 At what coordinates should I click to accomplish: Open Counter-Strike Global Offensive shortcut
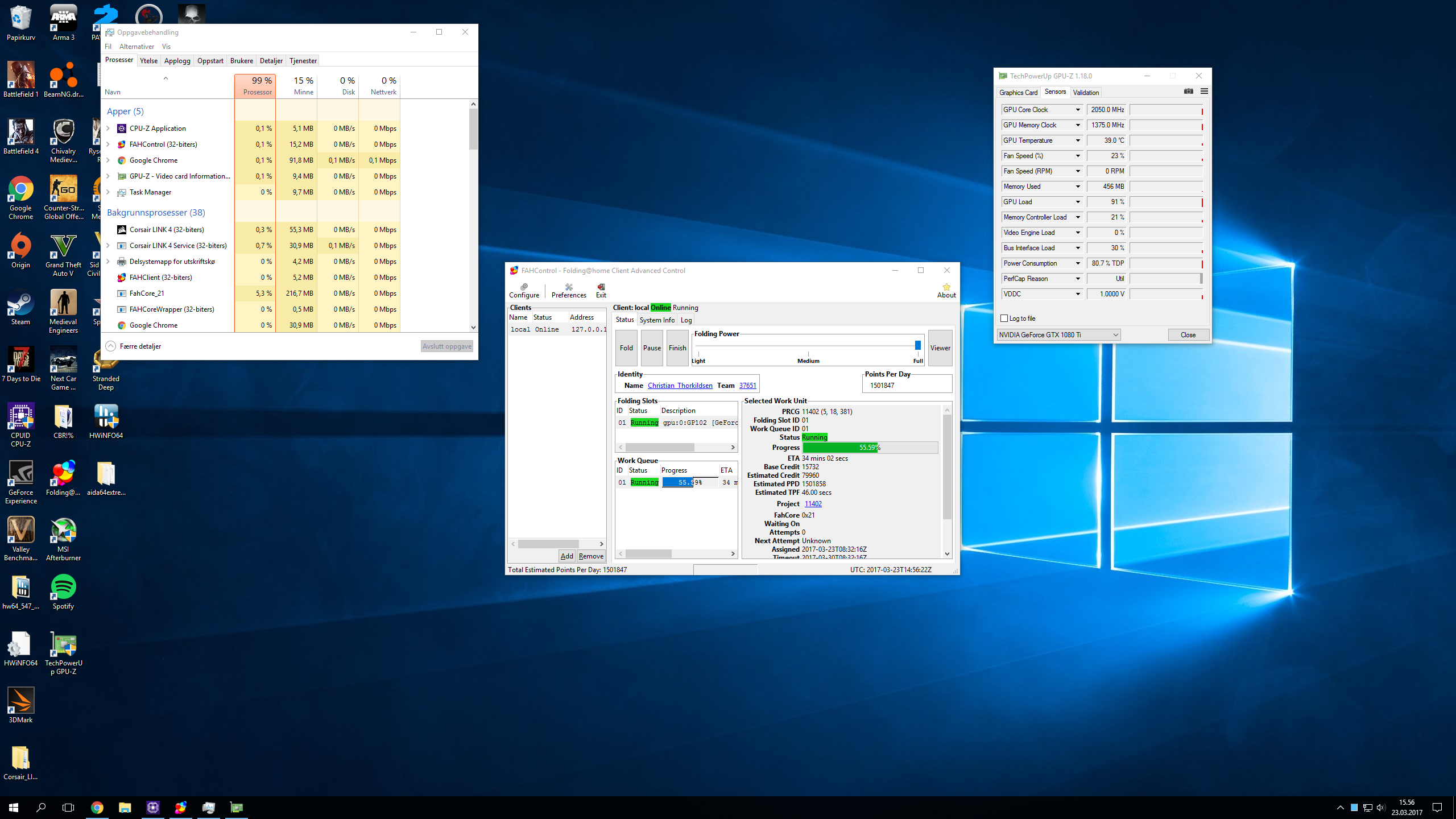(63, 197)
